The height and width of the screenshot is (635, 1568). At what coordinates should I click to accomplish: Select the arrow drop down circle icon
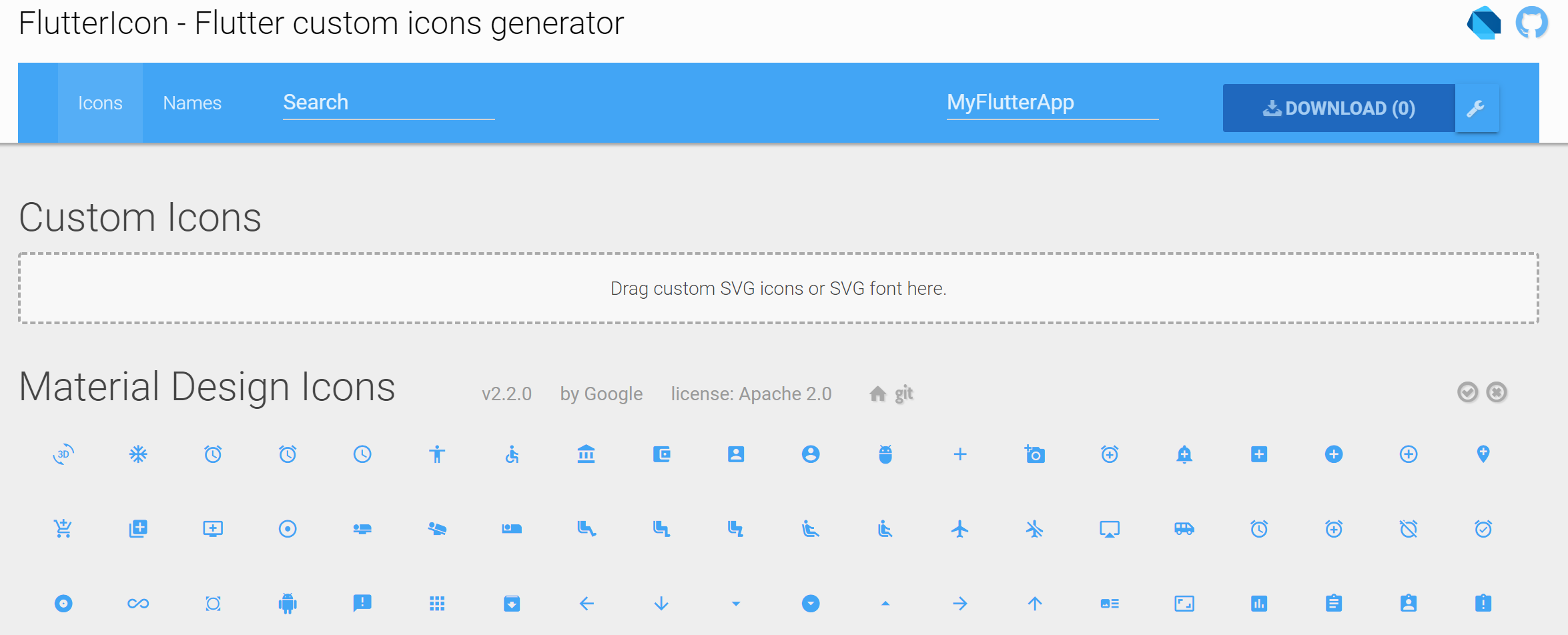811,604
